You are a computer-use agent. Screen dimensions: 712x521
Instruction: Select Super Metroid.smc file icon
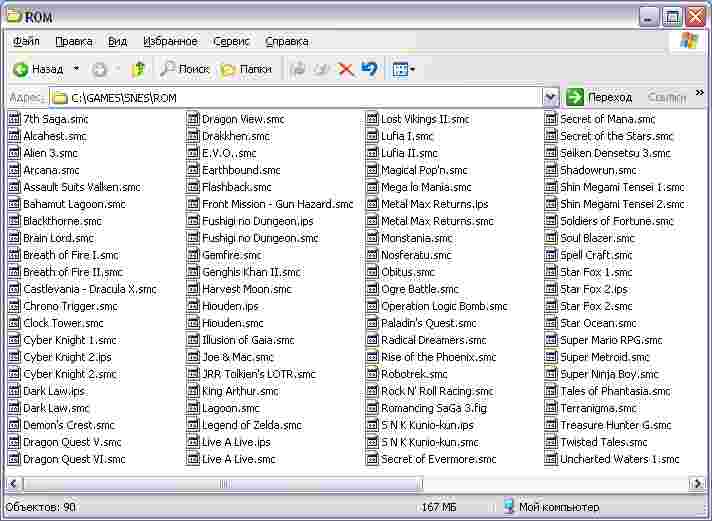pos(551,357)
